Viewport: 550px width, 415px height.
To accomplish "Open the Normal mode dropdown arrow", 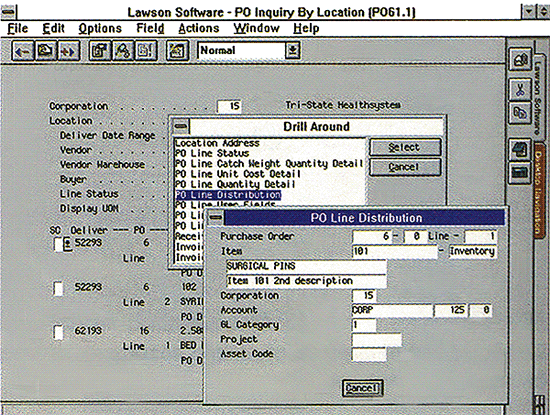I will (x=293, y=51).
